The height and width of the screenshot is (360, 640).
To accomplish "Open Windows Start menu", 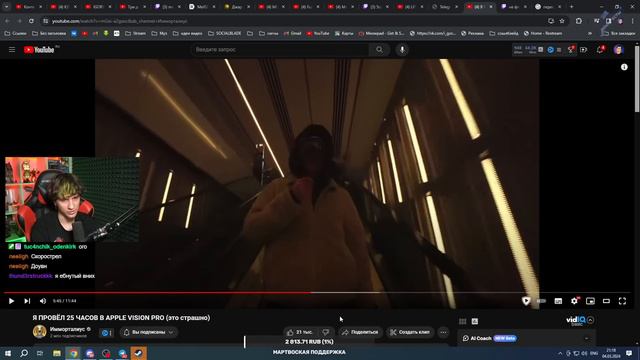I will (x=8, y=353).
